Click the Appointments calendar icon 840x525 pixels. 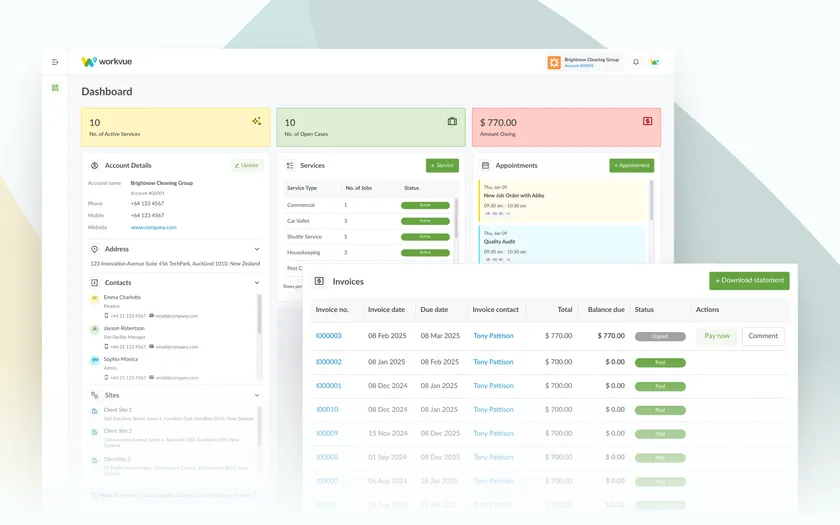pyautogui.click(x=485, y=166)
